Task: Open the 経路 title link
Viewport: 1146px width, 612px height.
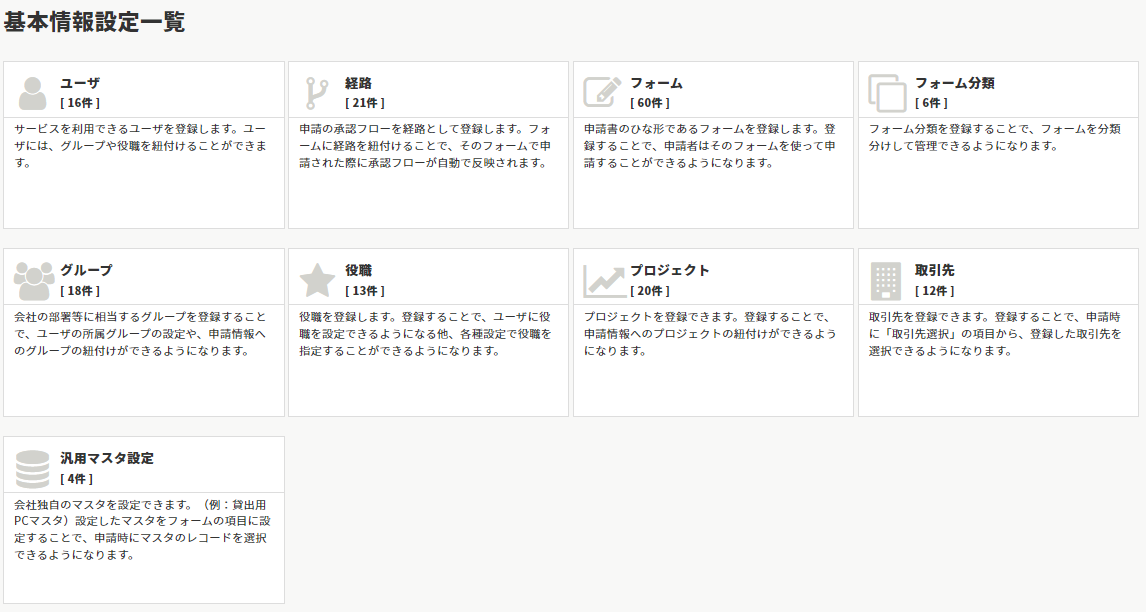Action: click(359, 83)
